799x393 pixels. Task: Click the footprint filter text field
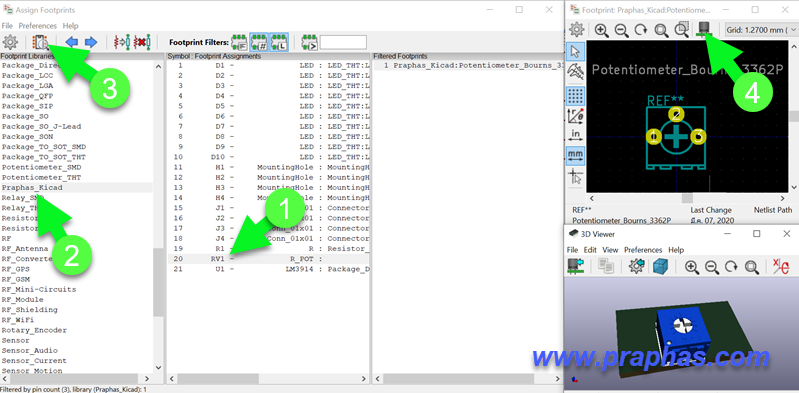click(x=343, y=42)
